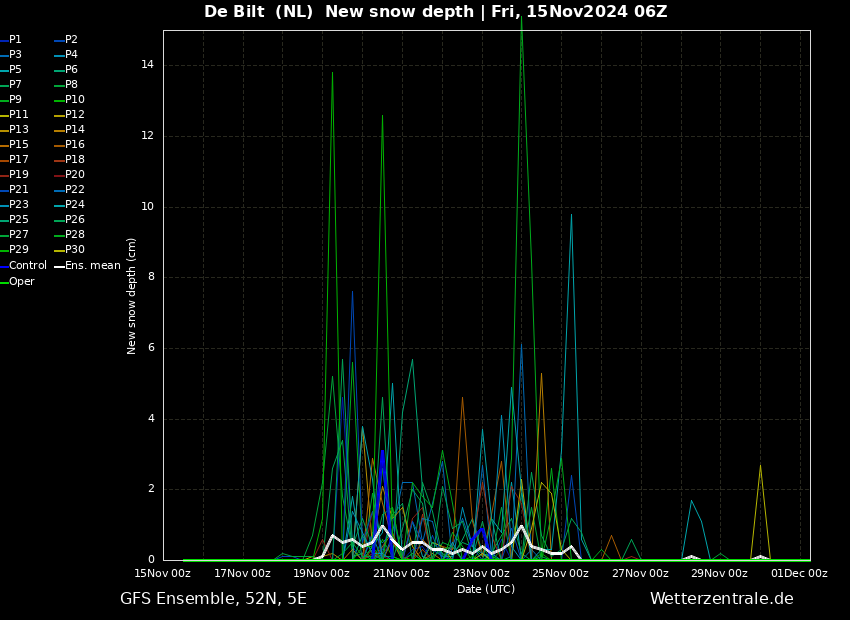Click the y-axis value 4
This screenshot has height=620, width=850.
[x=151, y=419]
